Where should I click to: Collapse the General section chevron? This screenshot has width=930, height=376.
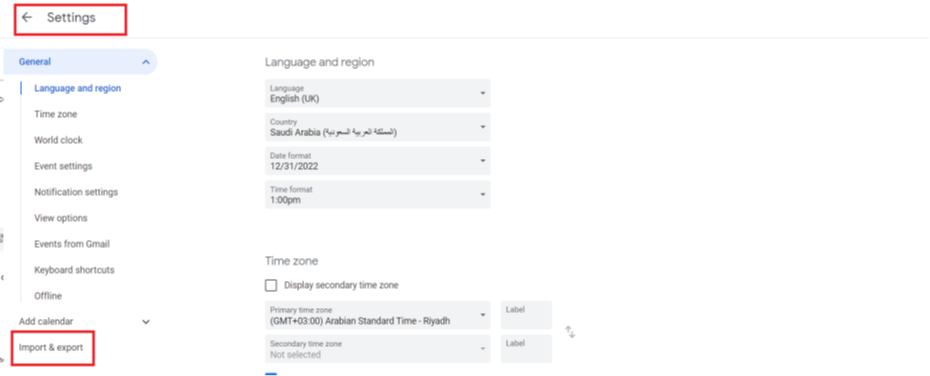(146, 62)
